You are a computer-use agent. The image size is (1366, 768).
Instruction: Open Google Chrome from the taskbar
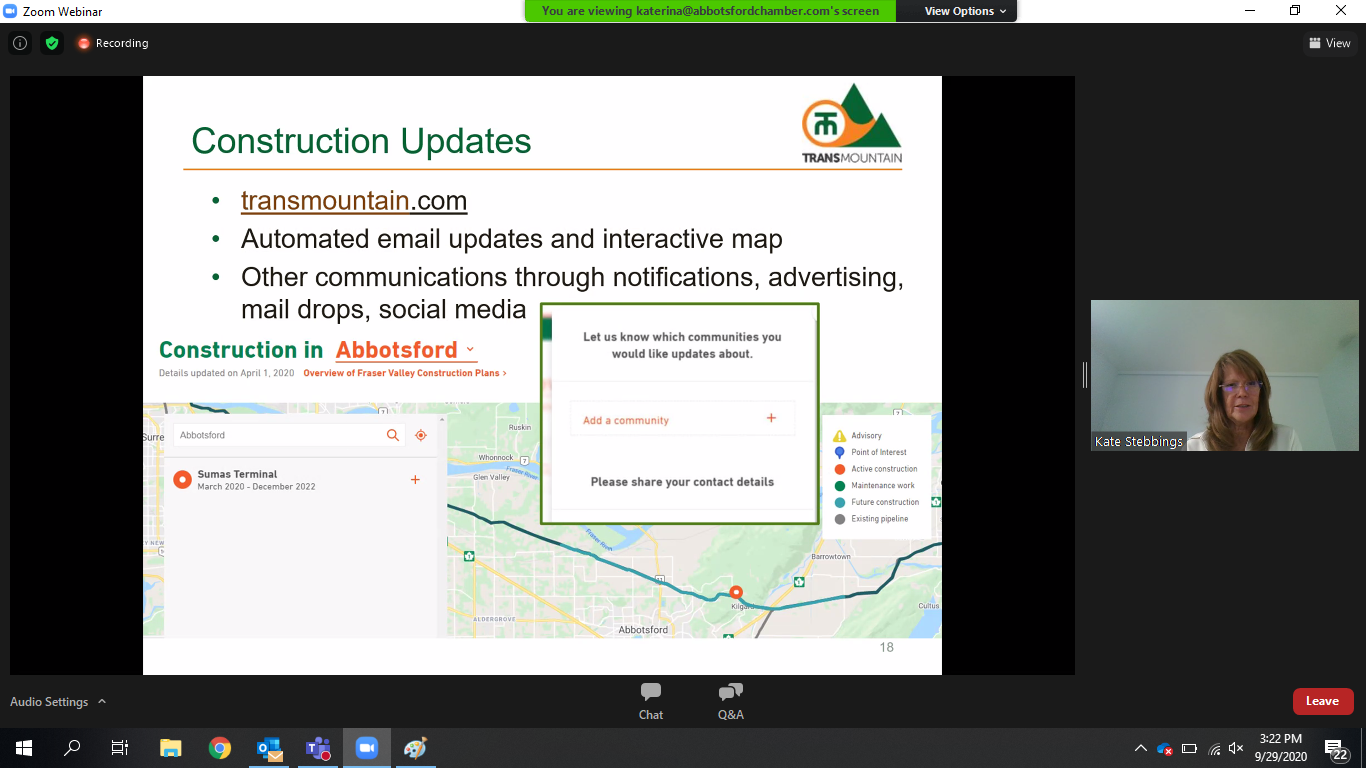point(220,748)
